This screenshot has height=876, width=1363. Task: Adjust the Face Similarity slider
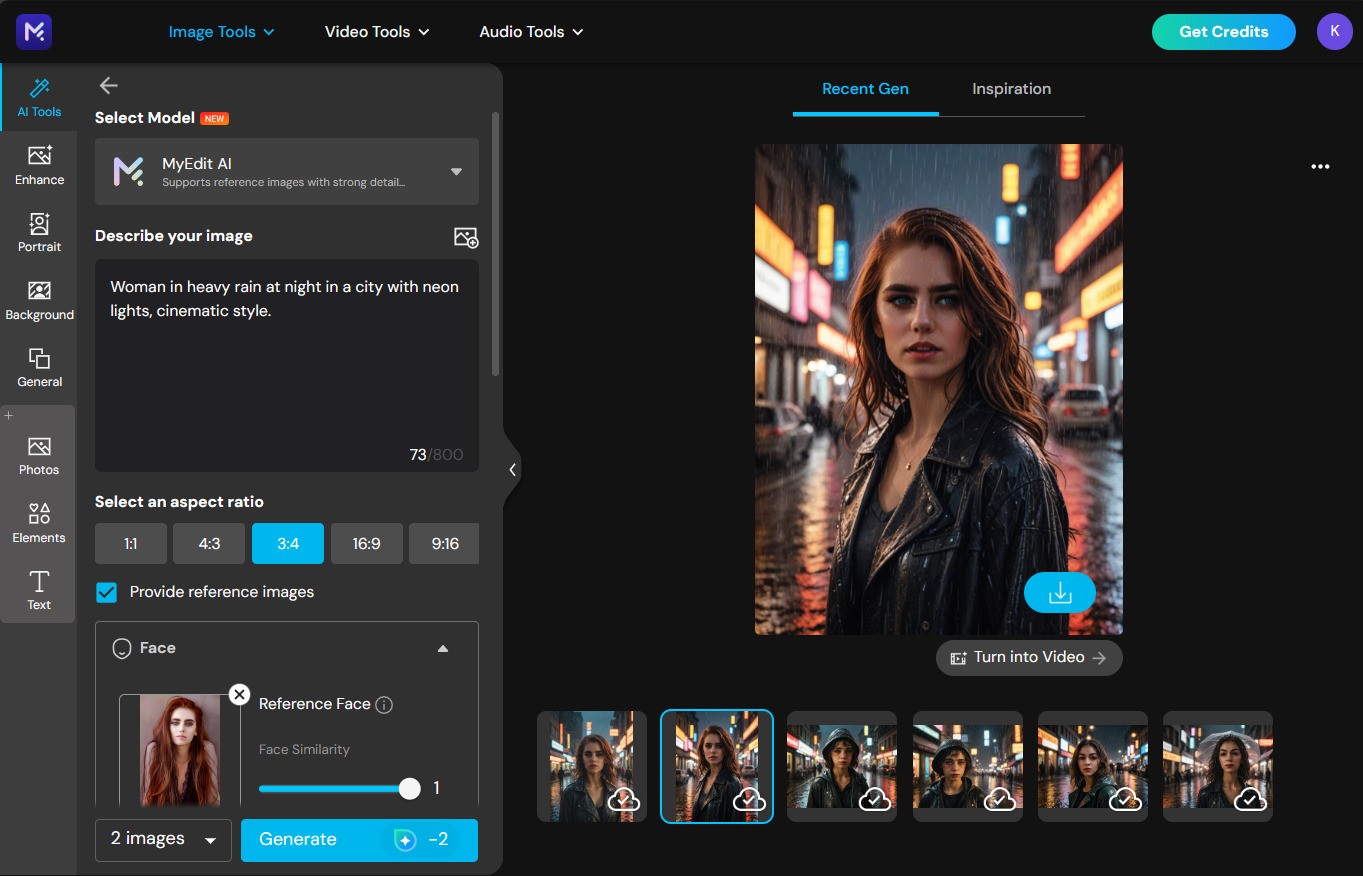point(409,788)
